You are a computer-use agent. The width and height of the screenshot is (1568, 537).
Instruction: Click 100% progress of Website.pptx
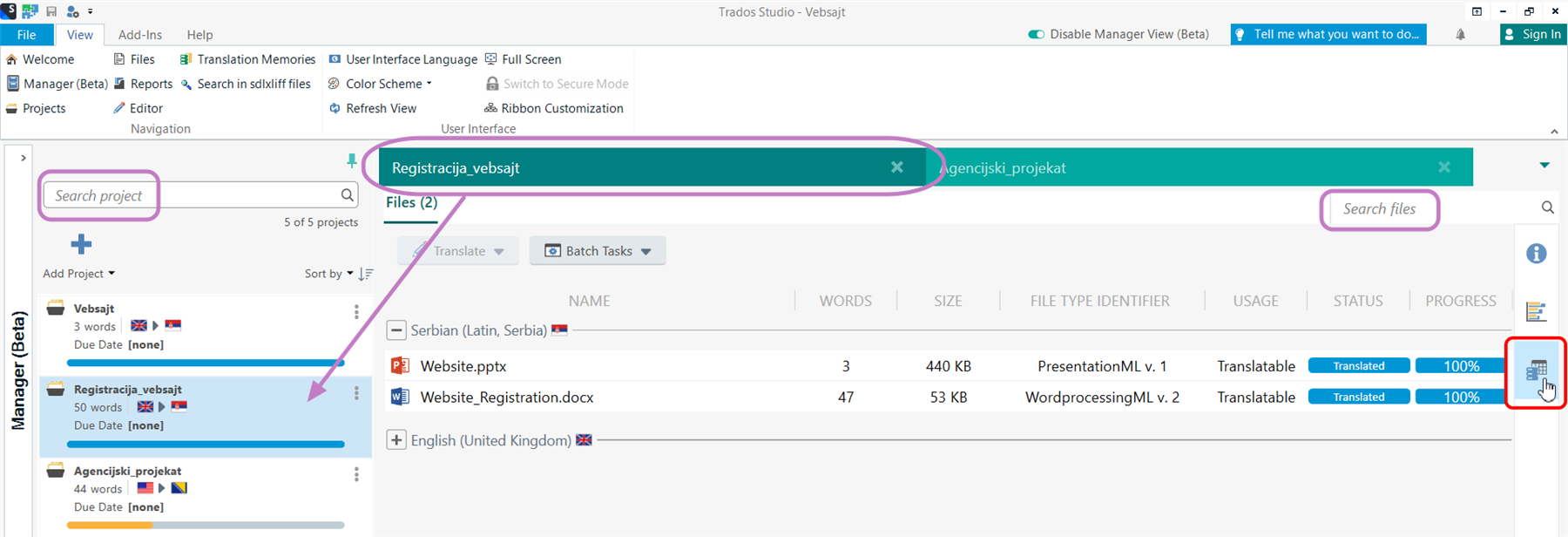click(1462, 366)
